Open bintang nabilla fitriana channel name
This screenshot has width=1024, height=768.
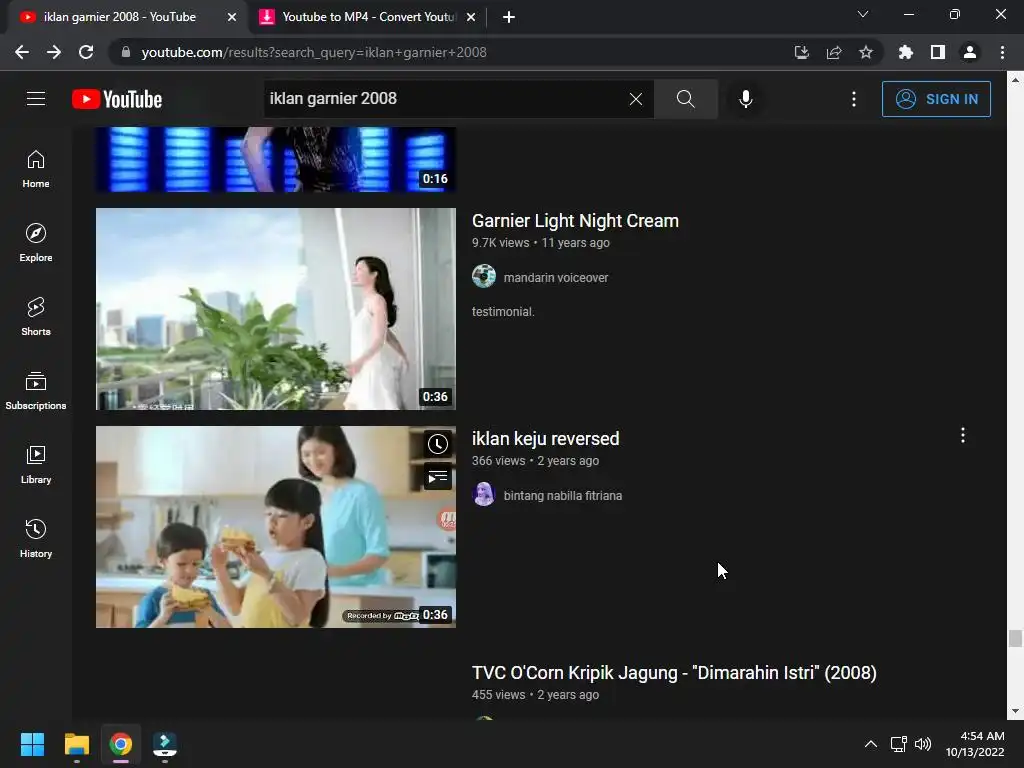pyautogui.click(x=563, y=496)
